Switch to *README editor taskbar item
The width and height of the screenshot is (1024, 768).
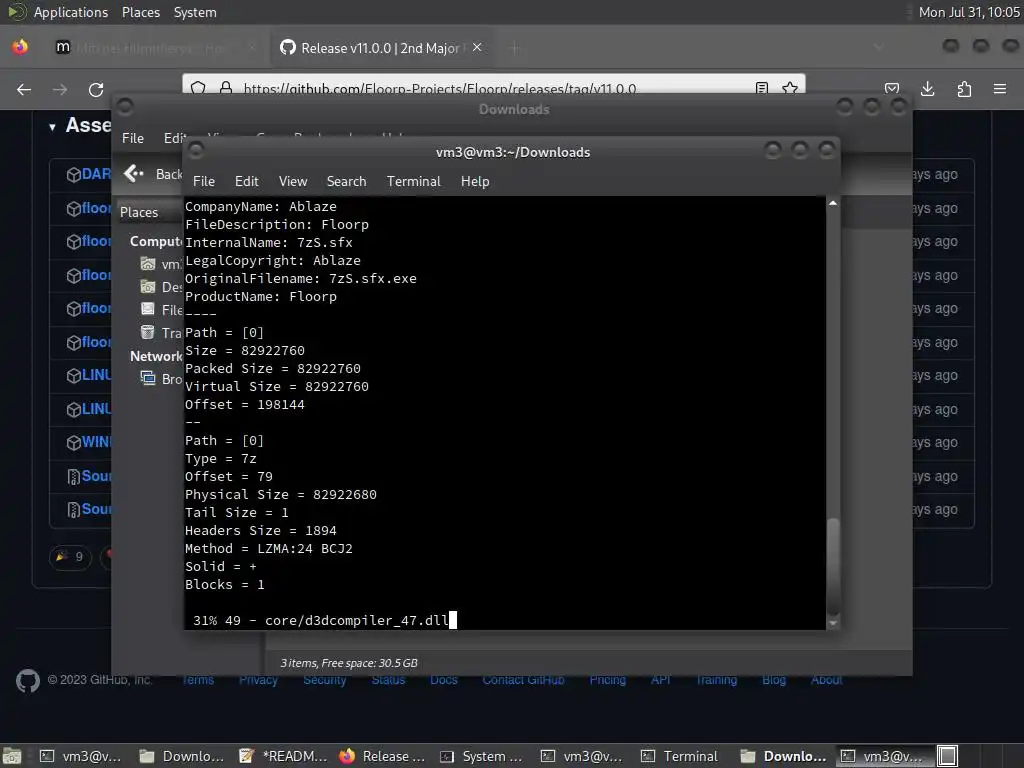[x=283, y=756]
